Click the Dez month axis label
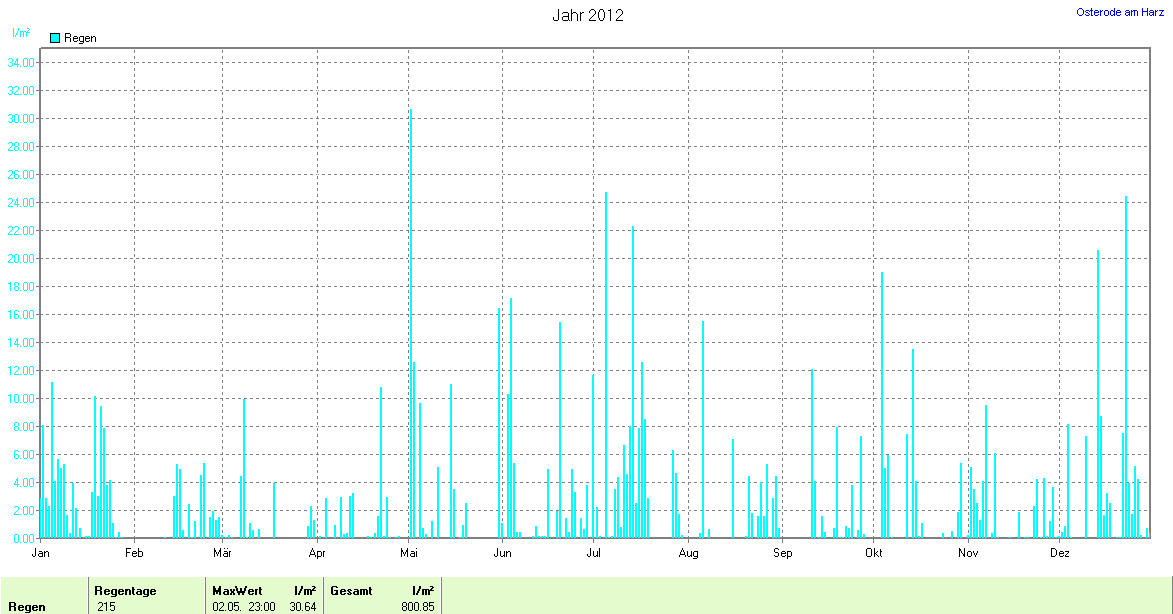The height and width of the screenshot is (614, 1173). [1059, 552]
